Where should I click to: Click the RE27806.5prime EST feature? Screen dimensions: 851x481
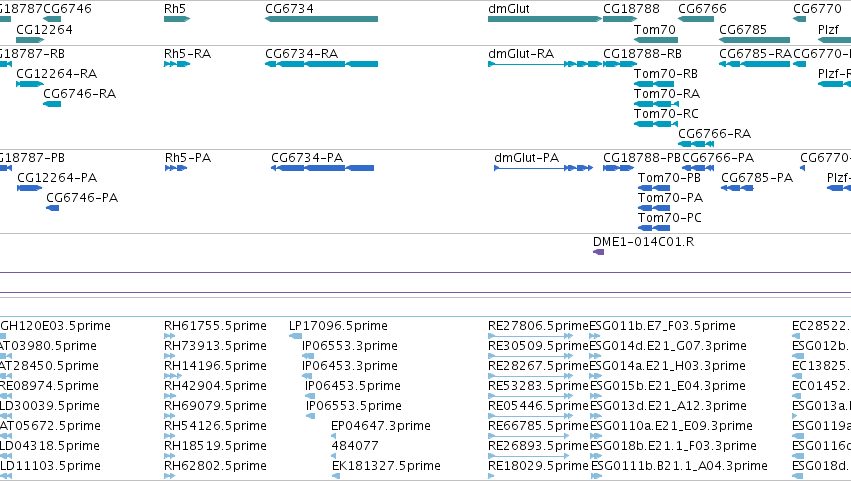pyautogui.click(x=530, y=336)
